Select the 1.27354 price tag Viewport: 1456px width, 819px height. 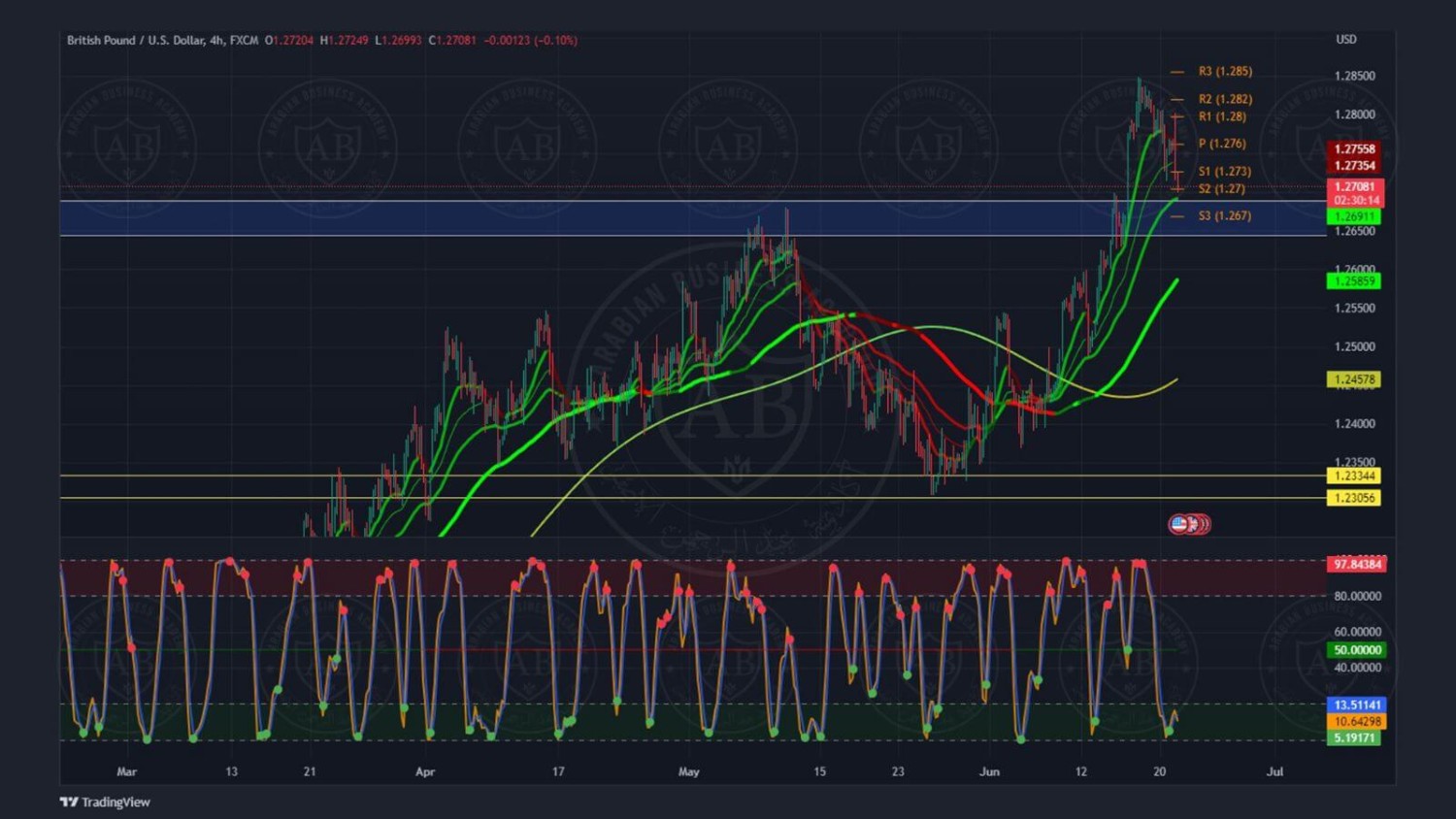(x=1354, y=166)
